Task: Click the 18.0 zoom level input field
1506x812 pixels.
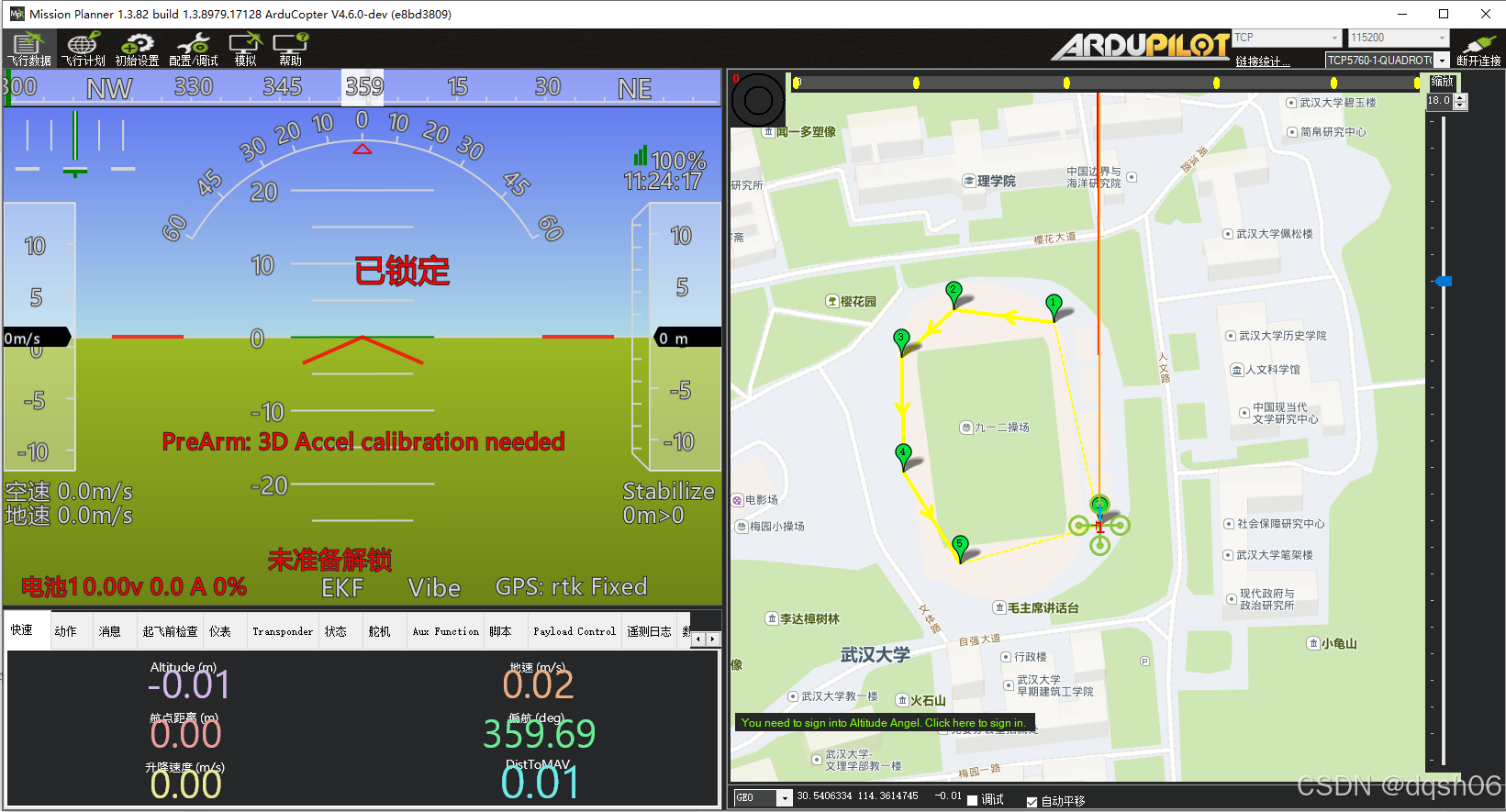Action: point(1439,102)
